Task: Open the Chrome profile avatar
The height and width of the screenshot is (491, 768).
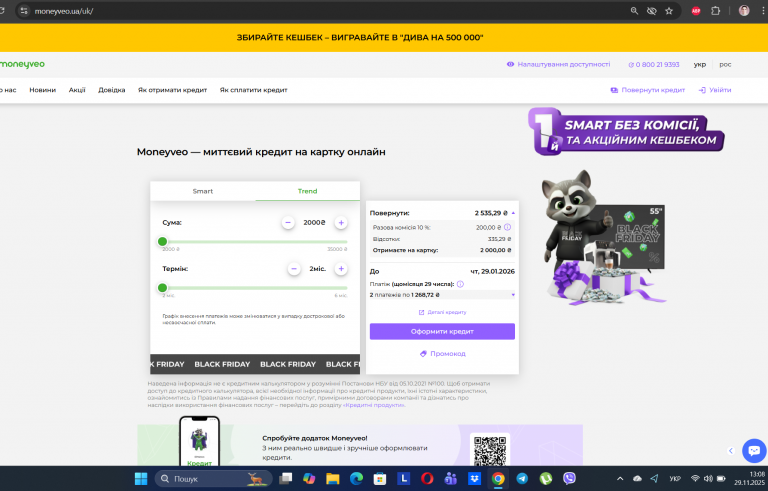Action: pyautogui.click(x=744, y=11)
